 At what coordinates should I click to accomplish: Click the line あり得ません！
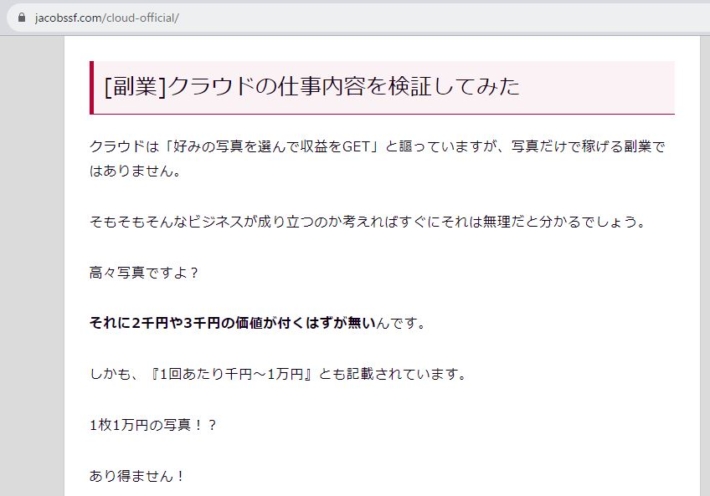click(137, 476)
